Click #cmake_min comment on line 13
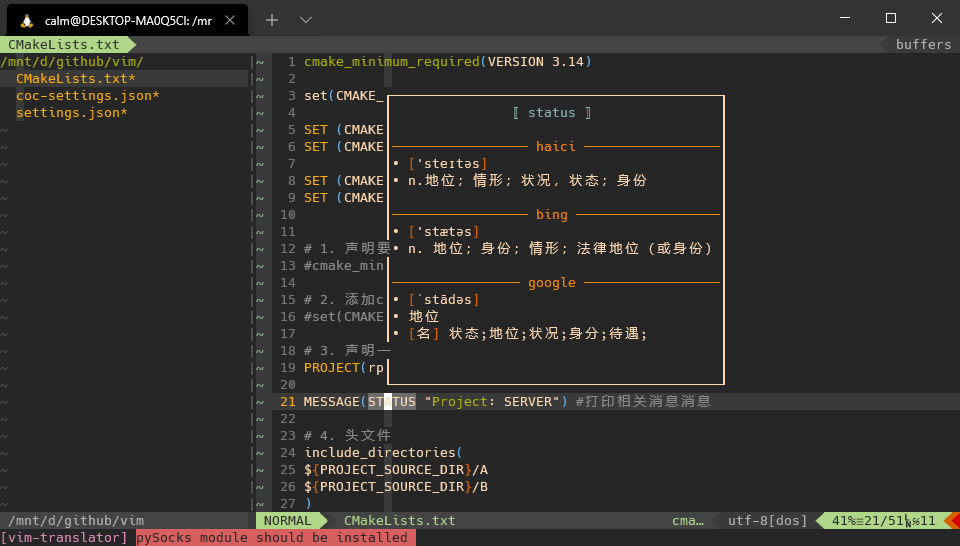The height and width of the screenshot is (546, 960). click(x=344, y=266)
